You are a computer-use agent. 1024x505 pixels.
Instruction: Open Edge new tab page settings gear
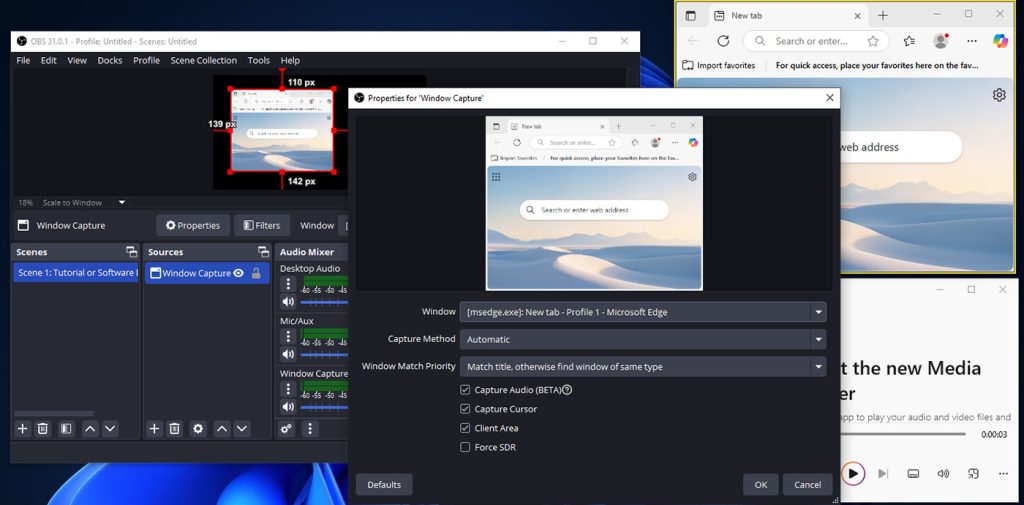999,95
